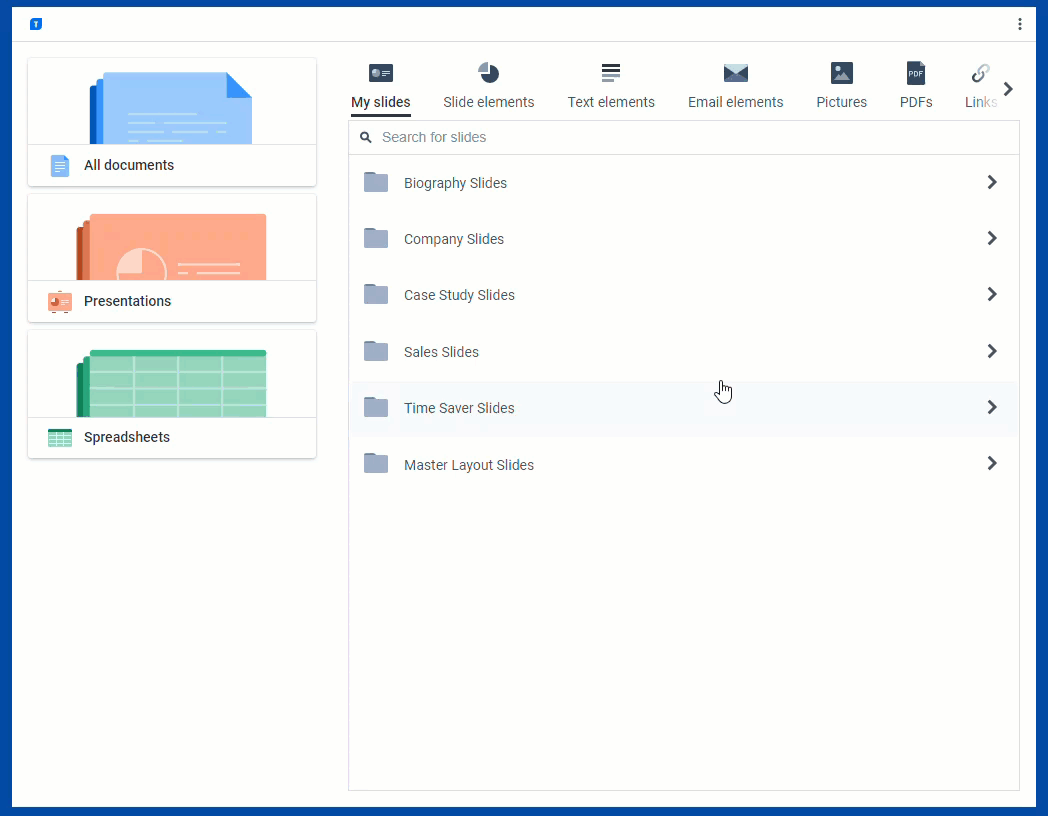
Task: Click the PDFs document icon
Action: click(x=916, y=73)
